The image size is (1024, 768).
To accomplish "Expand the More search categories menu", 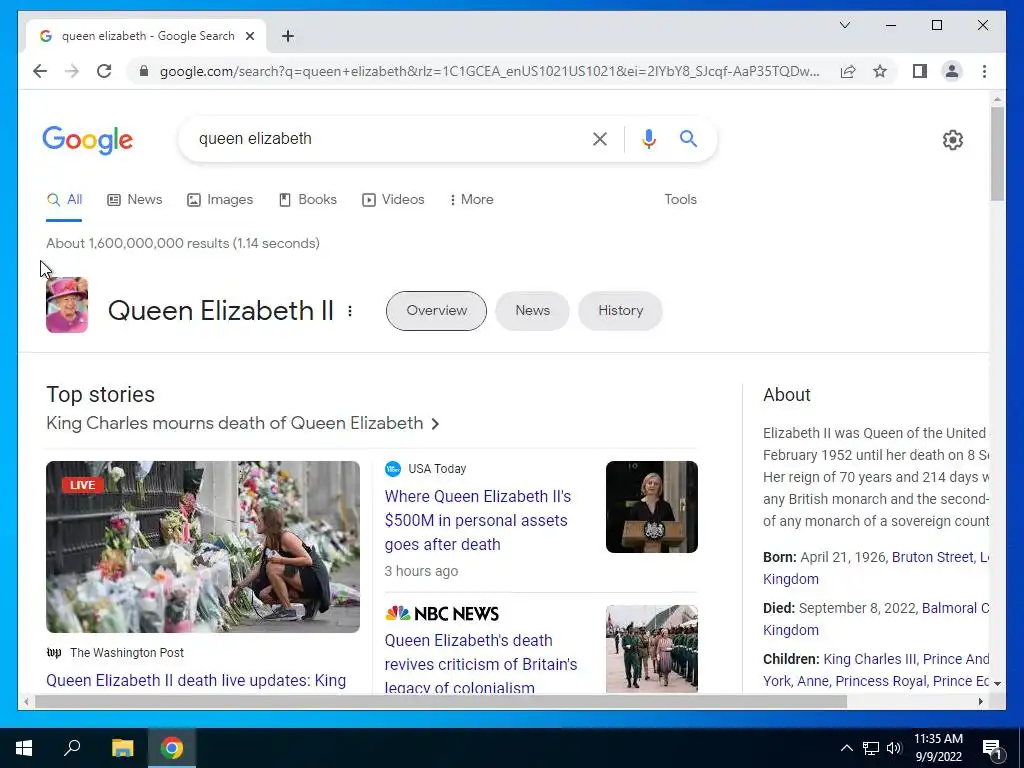I will 472,199.
